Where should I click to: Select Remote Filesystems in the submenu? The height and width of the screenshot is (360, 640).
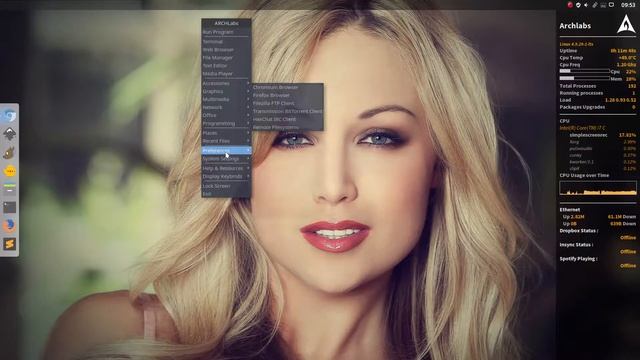(x=287, y=127)
